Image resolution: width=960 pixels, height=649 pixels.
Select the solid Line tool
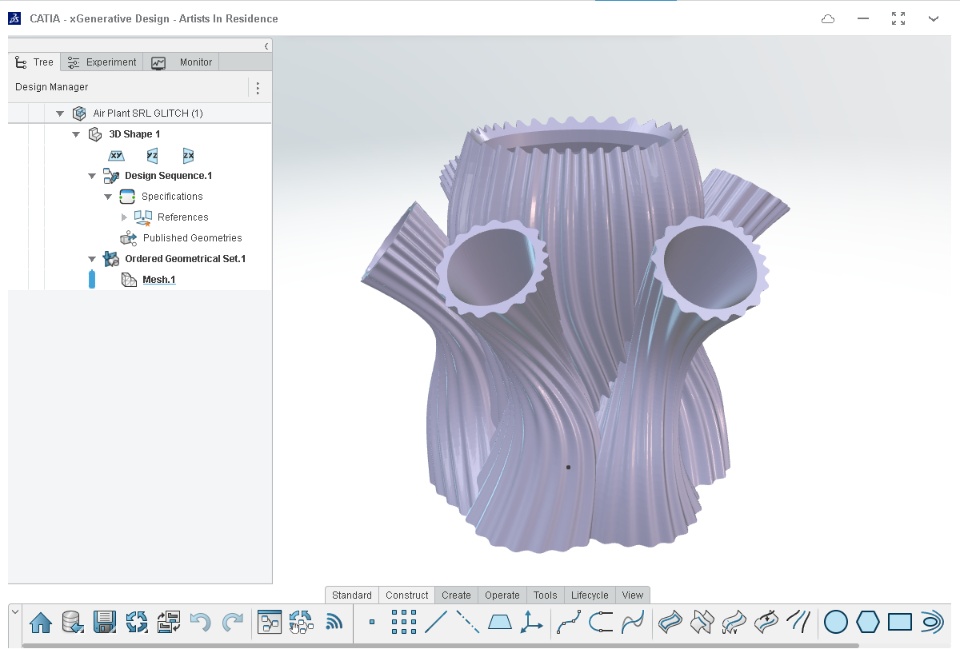coord(435,622)
